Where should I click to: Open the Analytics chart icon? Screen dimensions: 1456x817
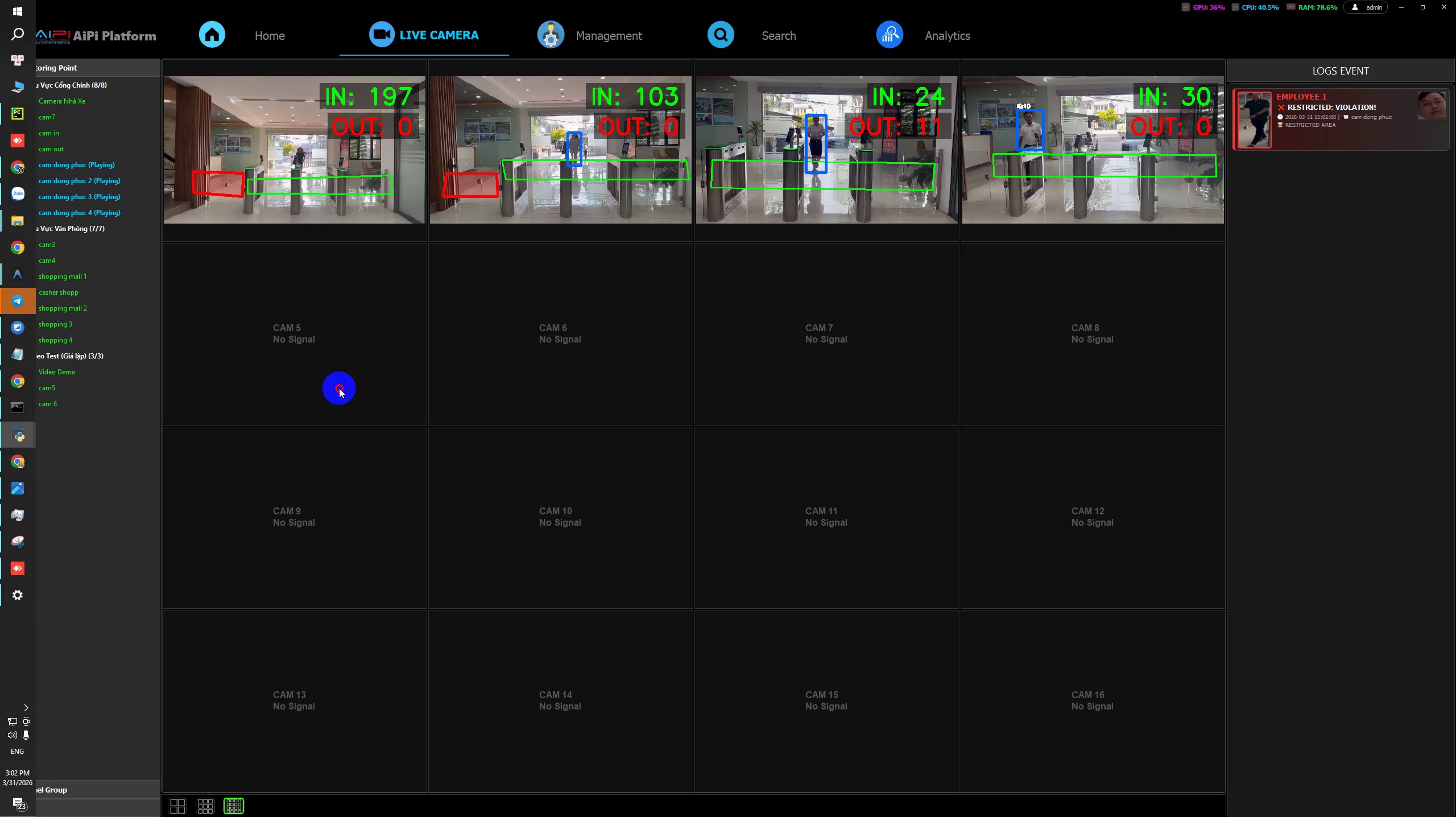(890, 35)
